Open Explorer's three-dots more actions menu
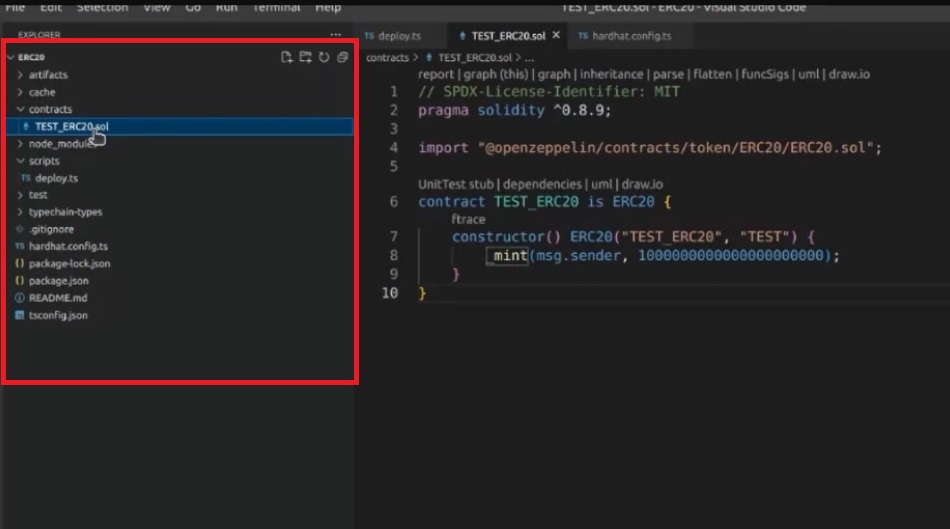This screenshot has height=529, width=950. tap(336, 35)
